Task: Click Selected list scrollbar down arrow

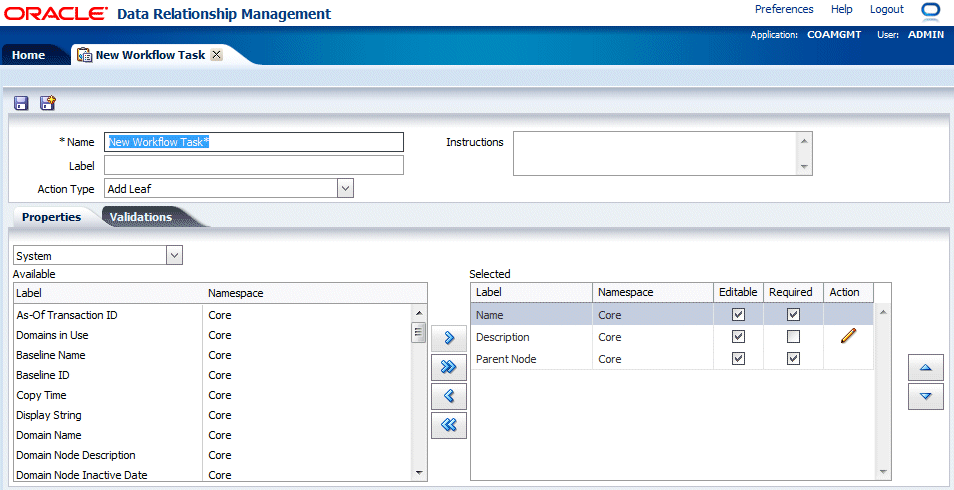Action: coord(883,472)
